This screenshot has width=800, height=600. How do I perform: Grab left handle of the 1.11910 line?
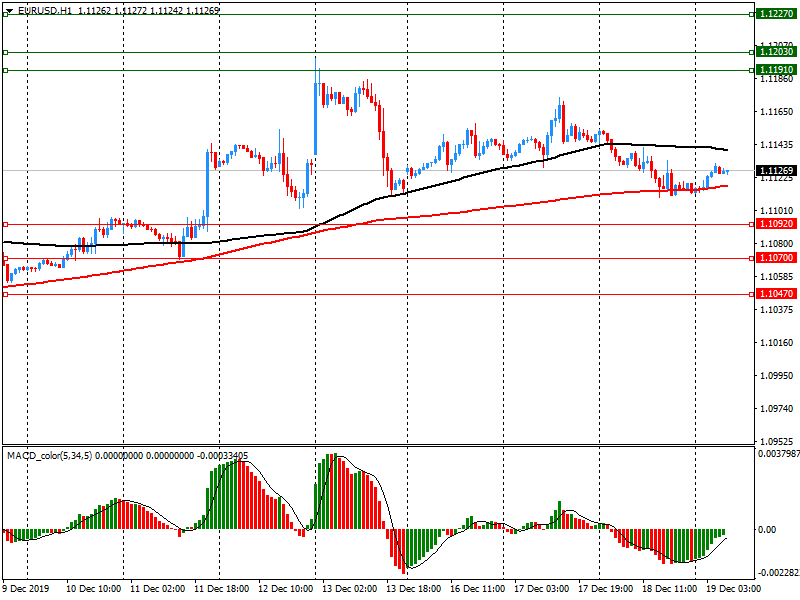pos(6,70)
